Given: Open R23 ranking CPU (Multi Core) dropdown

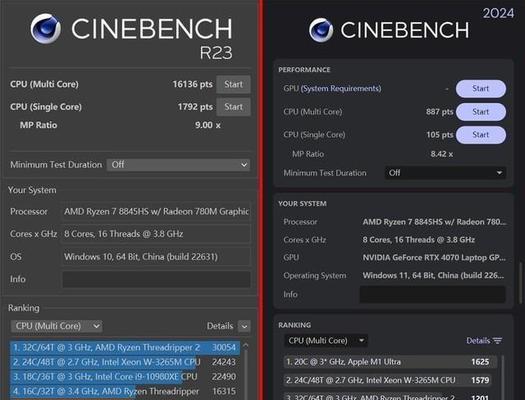Looking at the screenshot, I should click(57, 326).
